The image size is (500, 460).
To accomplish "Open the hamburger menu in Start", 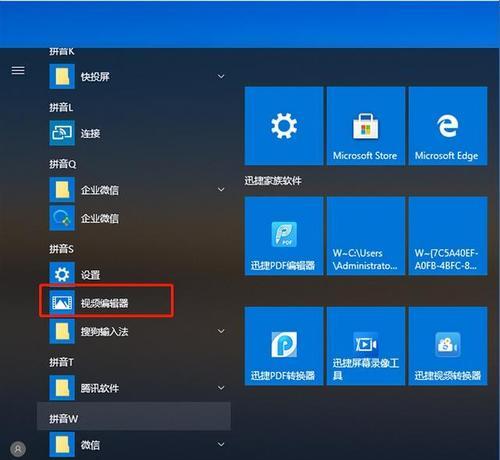I will (x=18, y=70).
